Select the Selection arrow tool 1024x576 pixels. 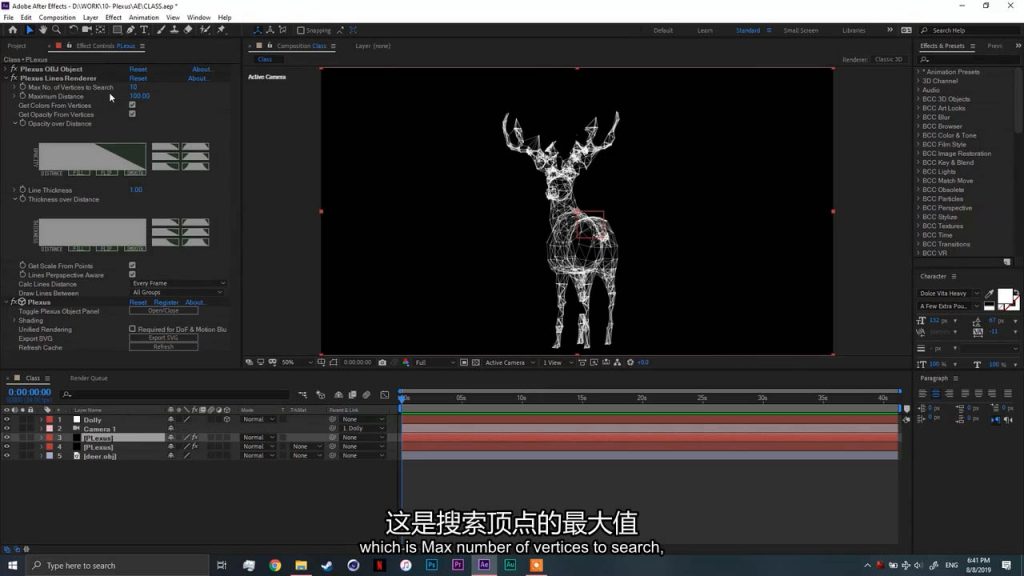coord(29,30)
